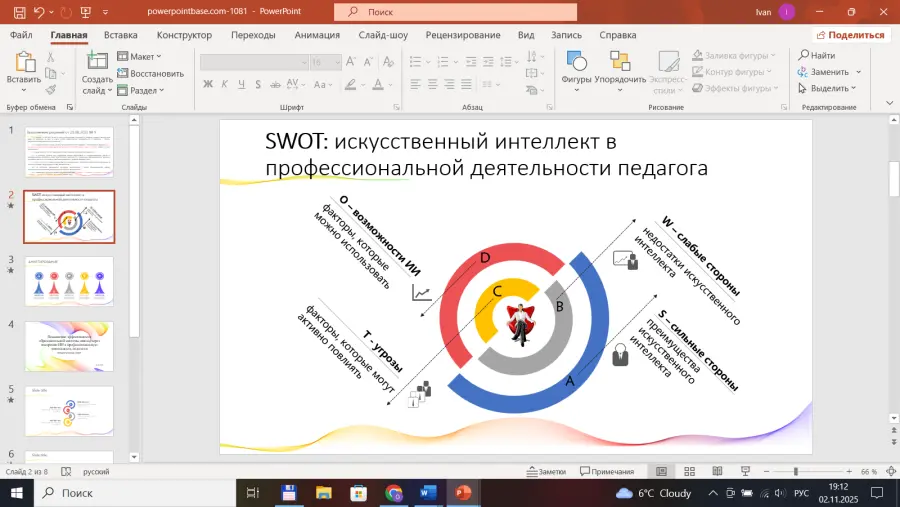Click fit slide to window icon
The image size is (900, 507).
(x=889, y=471)
